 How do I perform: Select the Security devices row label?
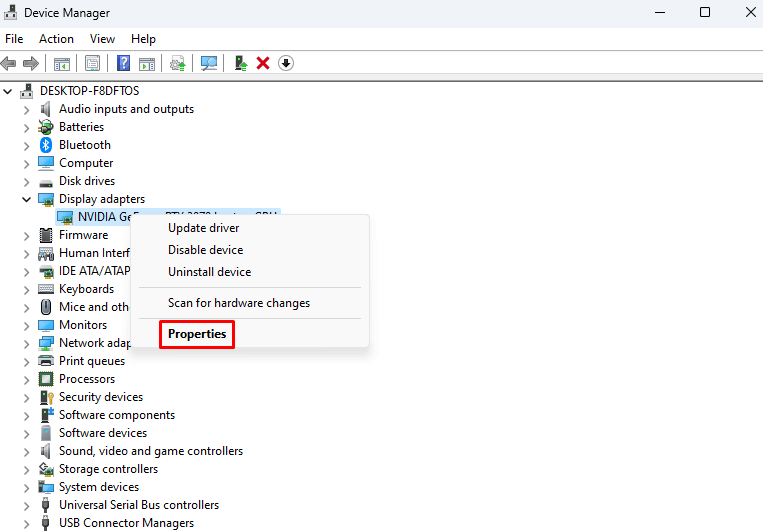(101, 397)
